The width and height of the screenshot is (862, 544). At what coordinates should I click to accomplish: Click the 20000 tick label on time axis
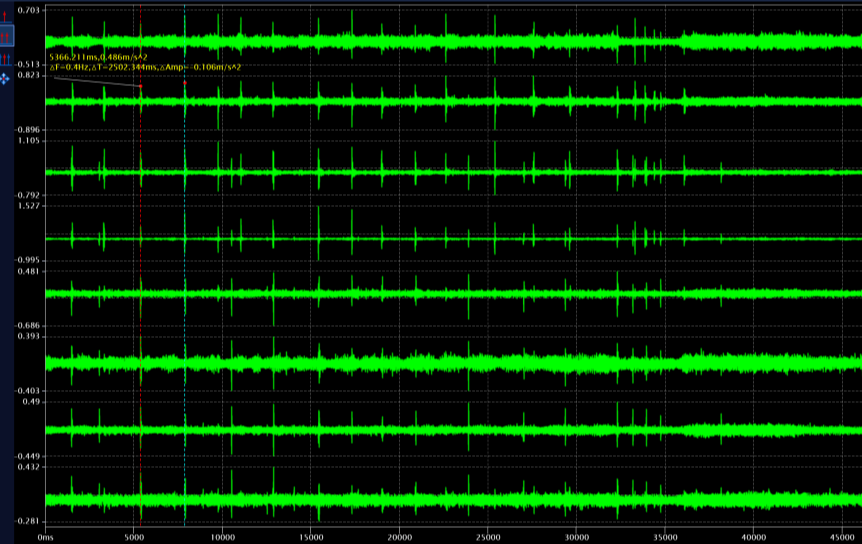(399, 537)
